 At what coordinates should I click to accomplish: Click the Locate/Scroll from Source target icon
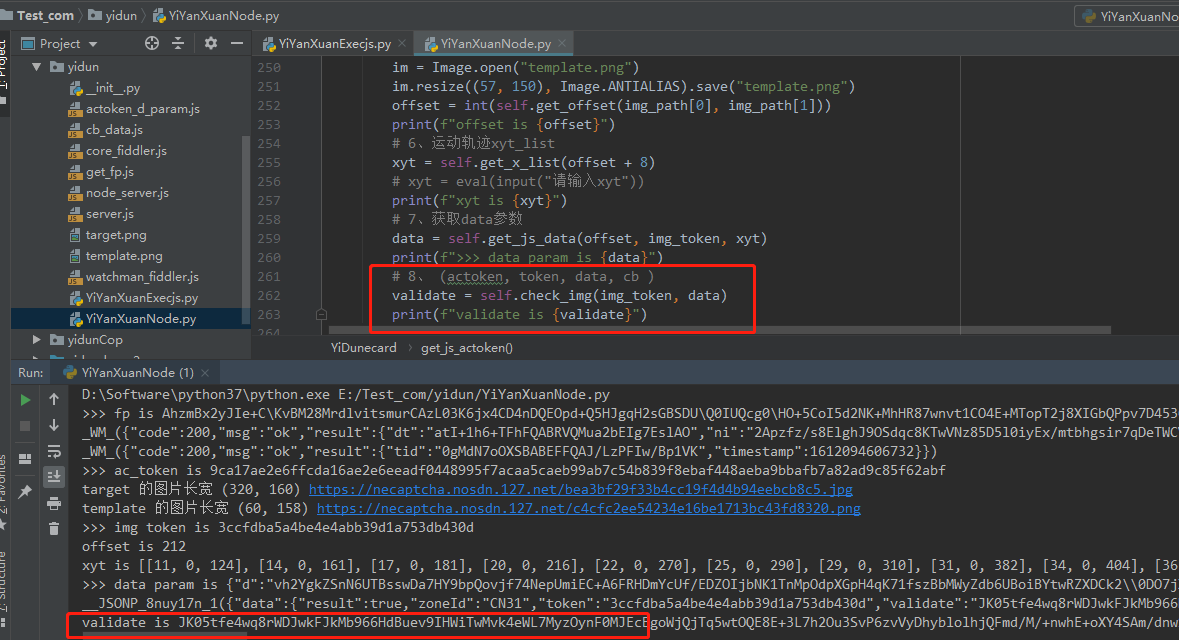click(x=152, y=44)
